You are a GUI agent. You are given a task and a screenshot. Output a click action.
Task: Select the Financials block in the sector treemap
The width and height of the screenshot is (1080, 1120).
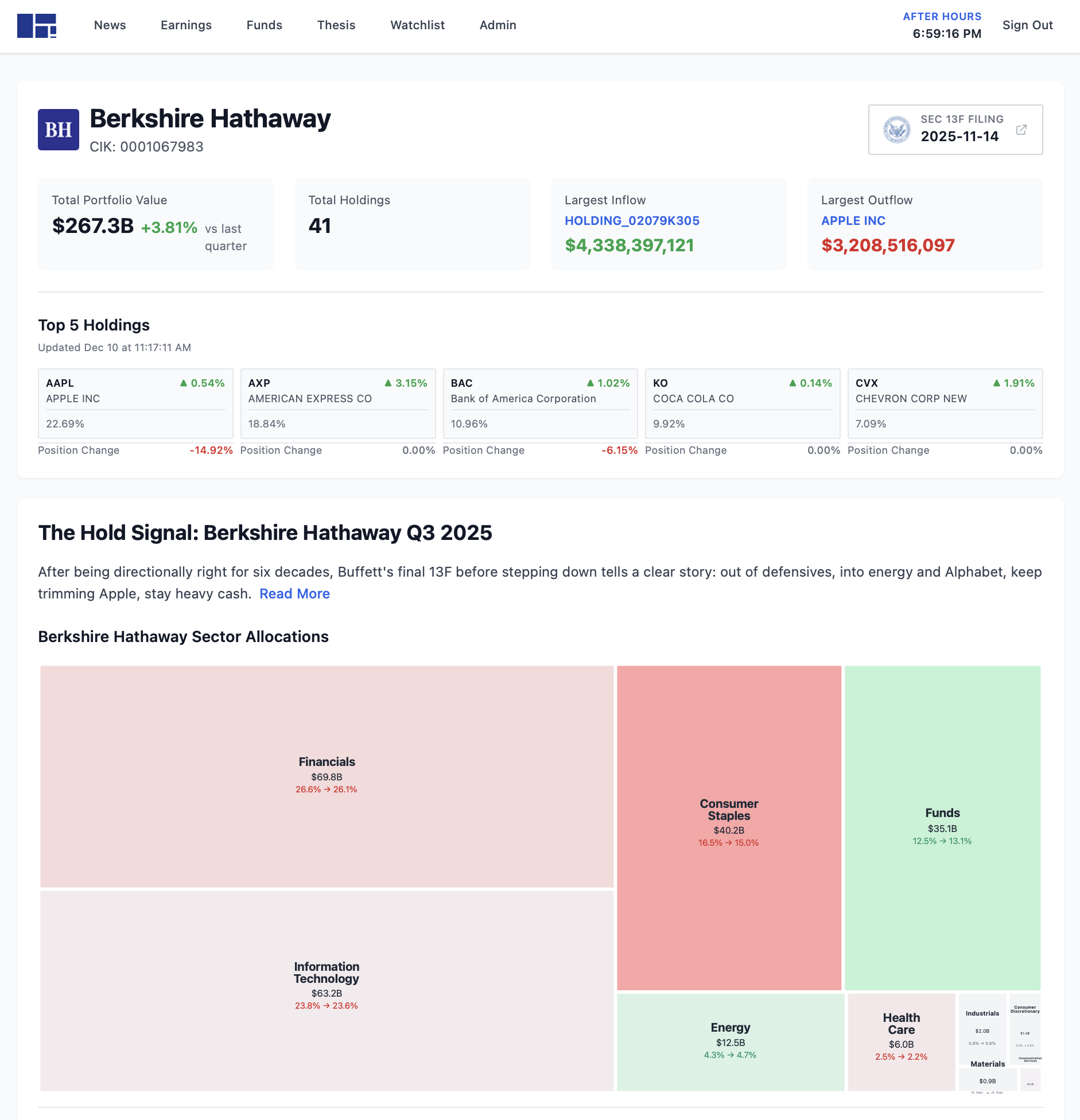326,775
